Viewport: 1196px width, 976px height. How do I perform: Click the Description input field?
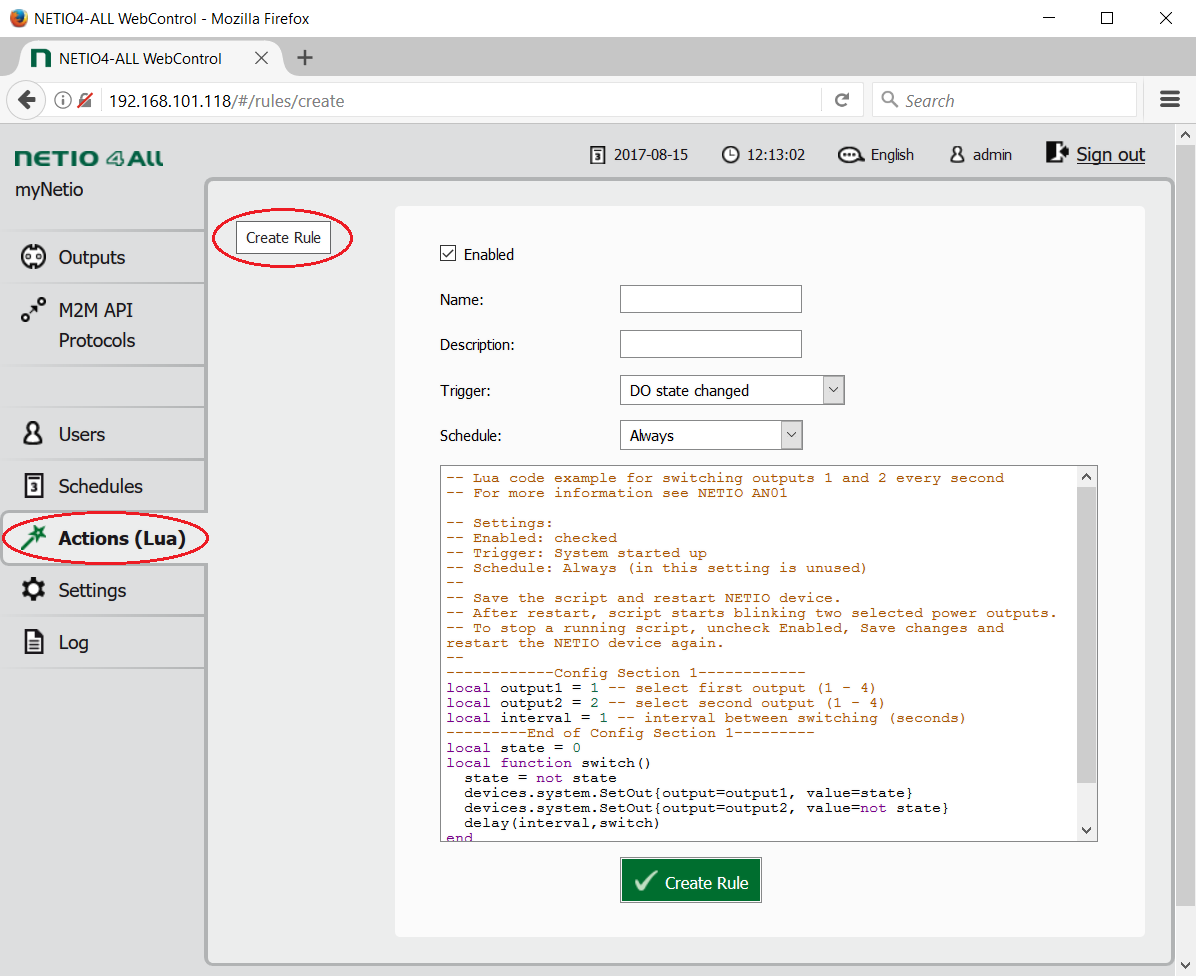pyautogui.click(x=710, y=344)
